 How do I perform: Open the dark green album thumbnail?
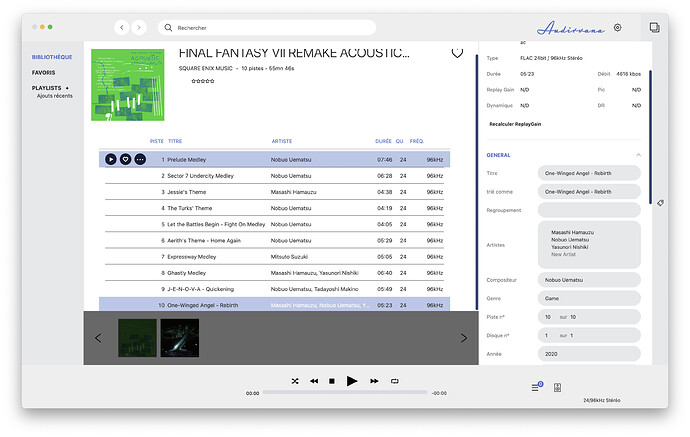point(137,338)
